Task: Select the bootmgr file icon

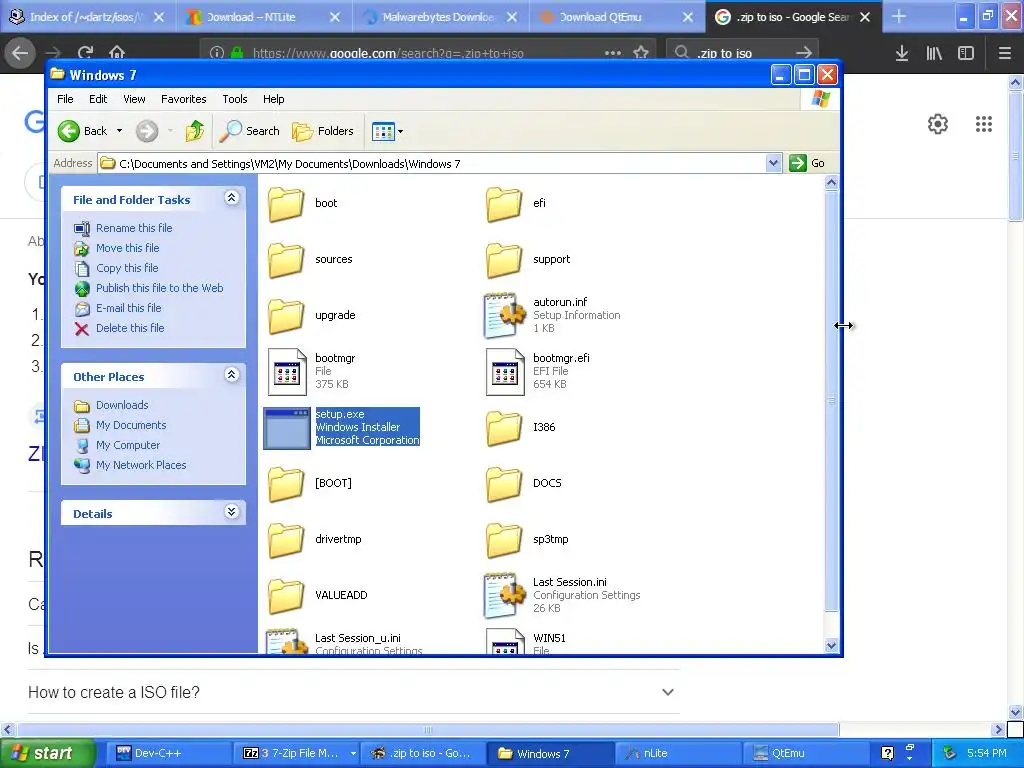Action: point(287,372)
